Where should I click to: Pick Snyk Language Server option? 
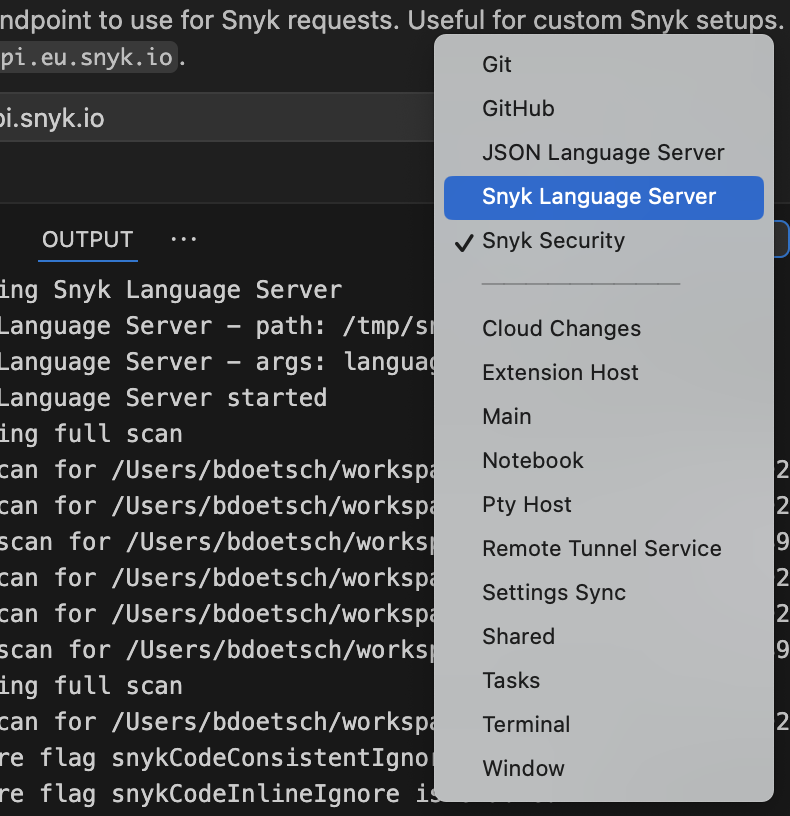[x=599, y=196]
